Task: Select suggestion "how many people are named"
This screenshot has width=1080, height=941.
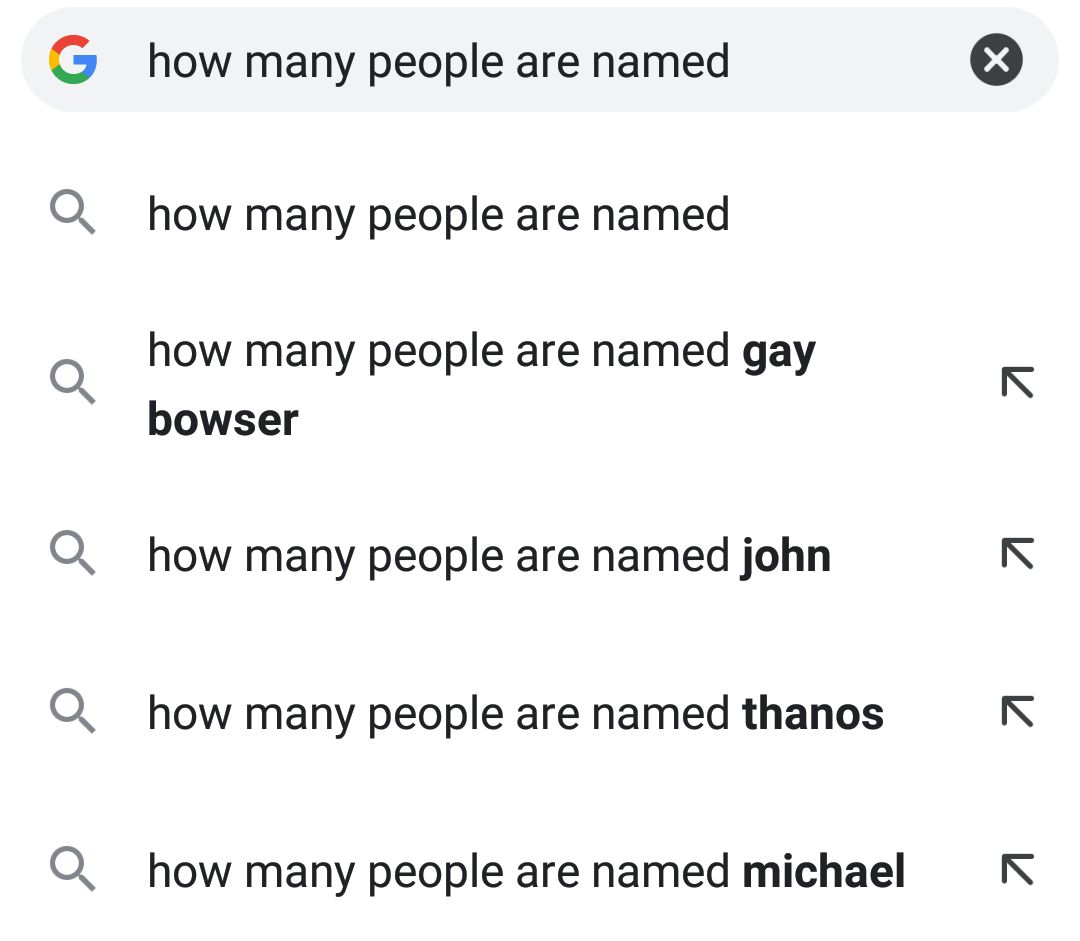Action: coord(438,215)
